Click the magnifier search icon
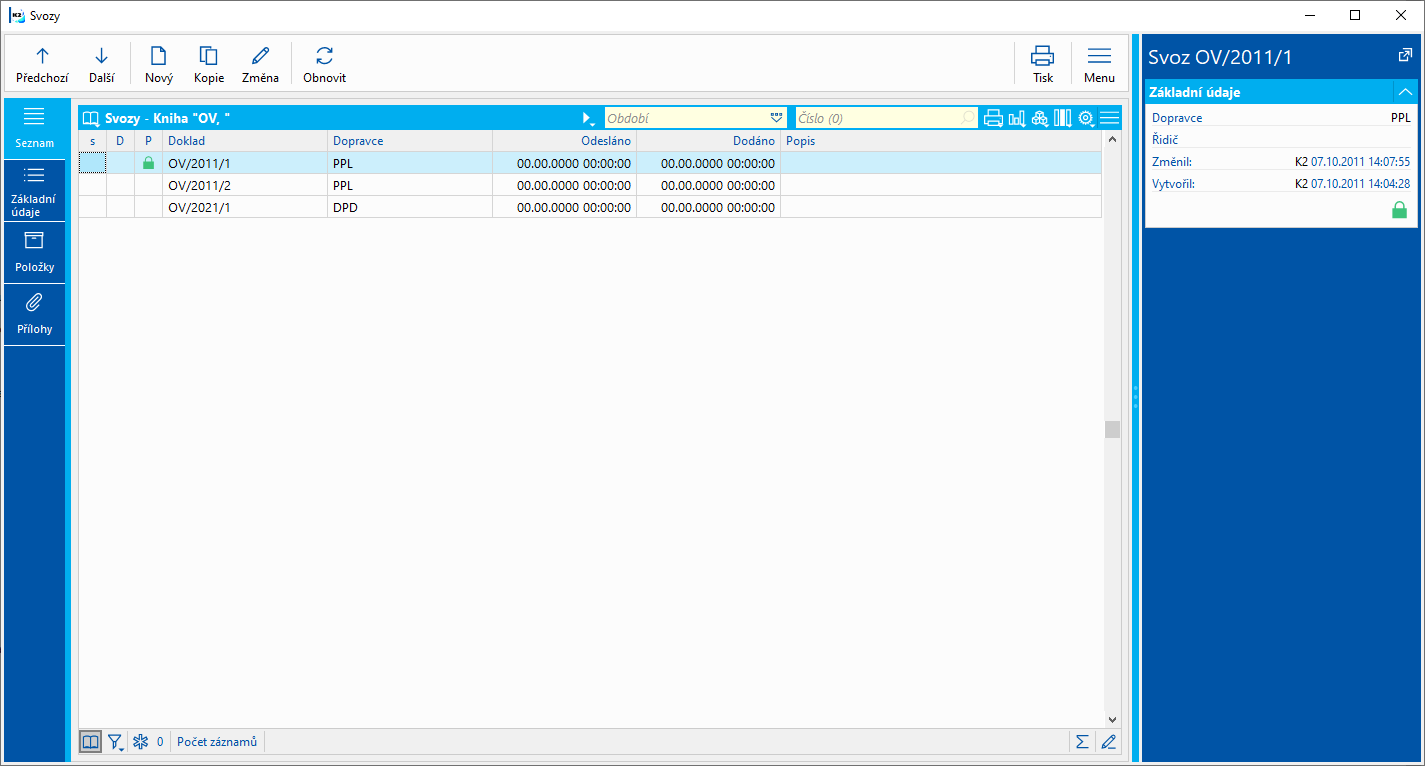 (x=968, y=118)
